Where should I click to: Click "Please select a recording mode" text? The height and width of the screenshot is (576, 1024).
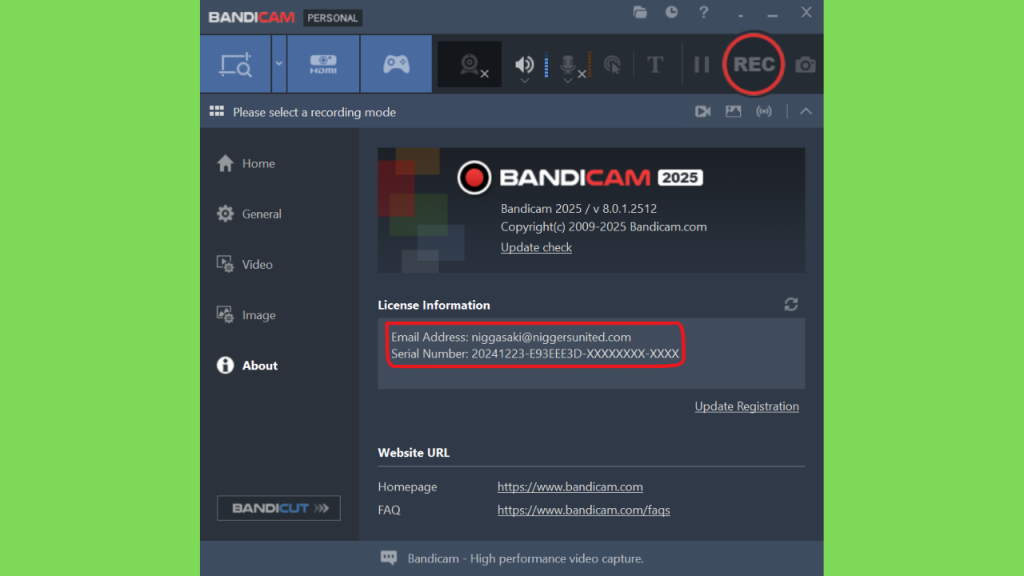pyautogui.click(x=314, y=112)
